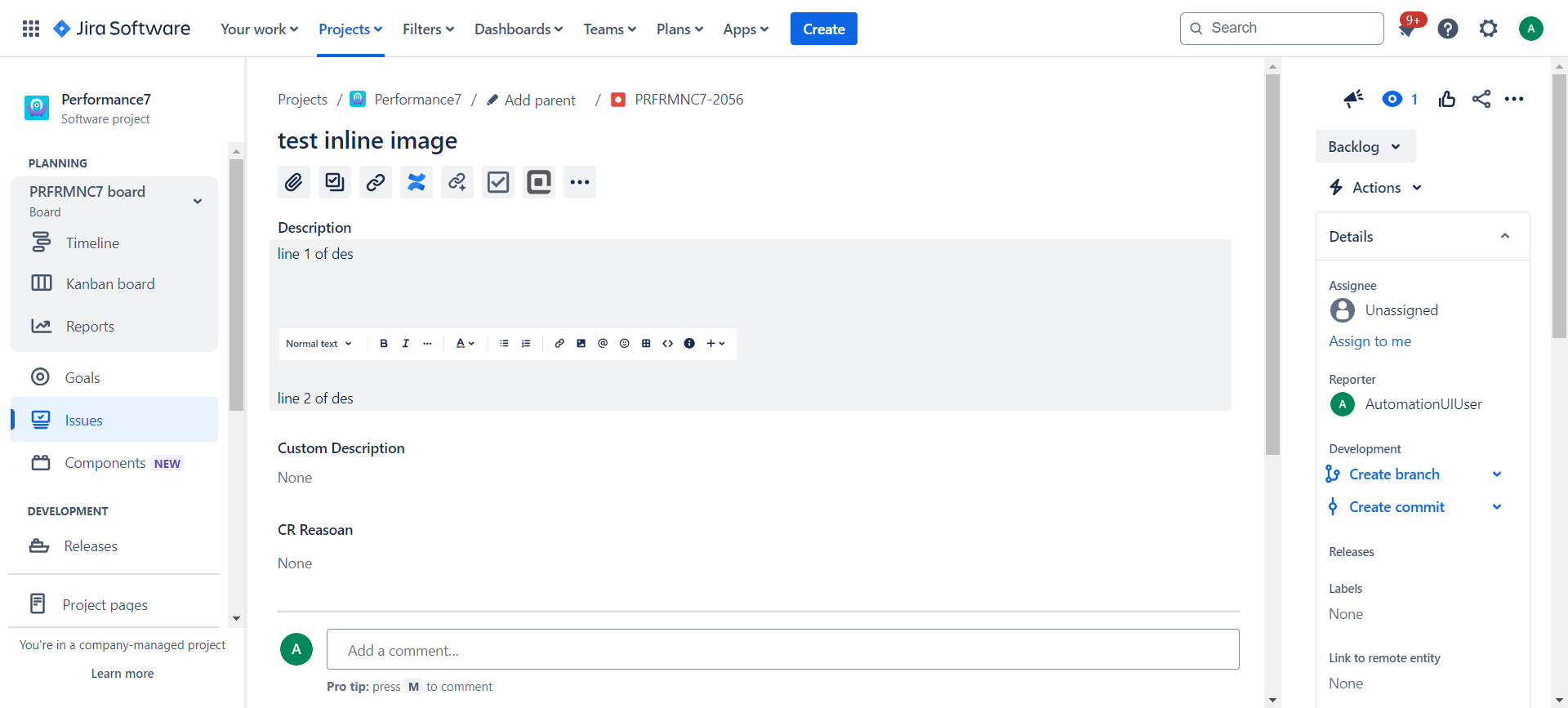Open the help question-mark menu
The width and height of the screenshot is (1568, 708).
point(1448,29)
